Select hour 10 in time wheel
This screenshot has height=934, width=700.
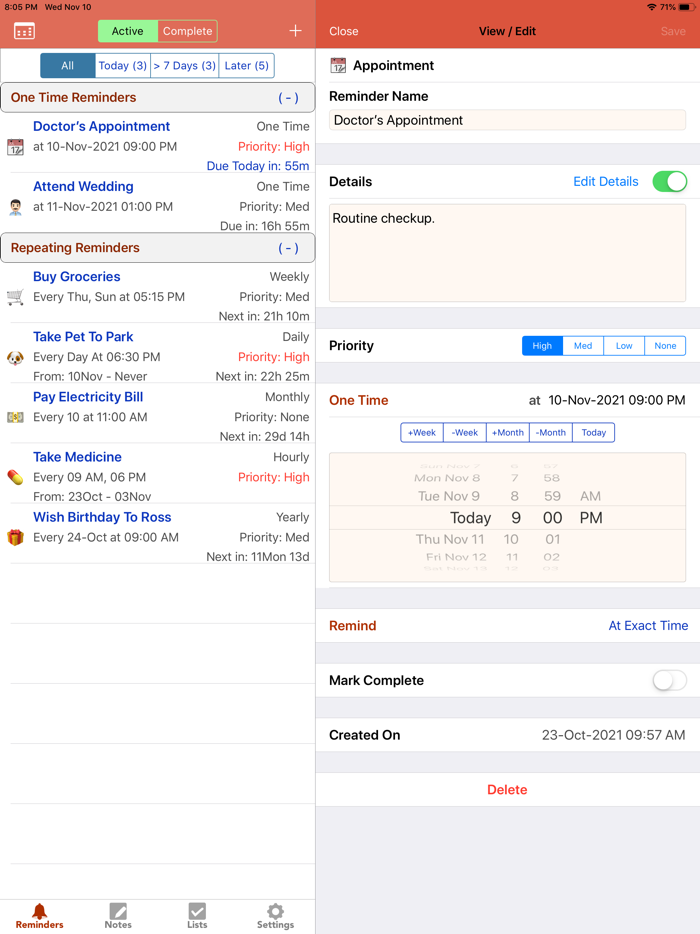tap(511, 539)
